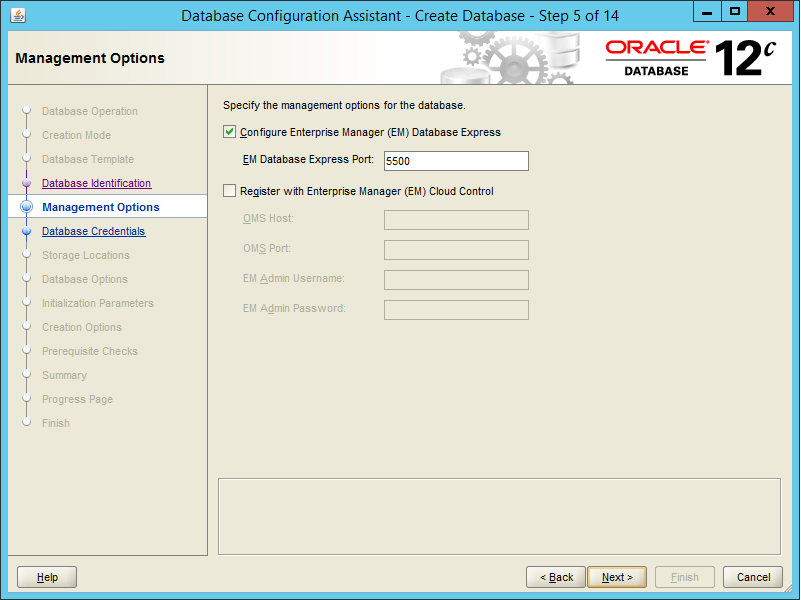Cancel the database creation wizard
This screenshot has height=600, width=801.
(753, 577)
